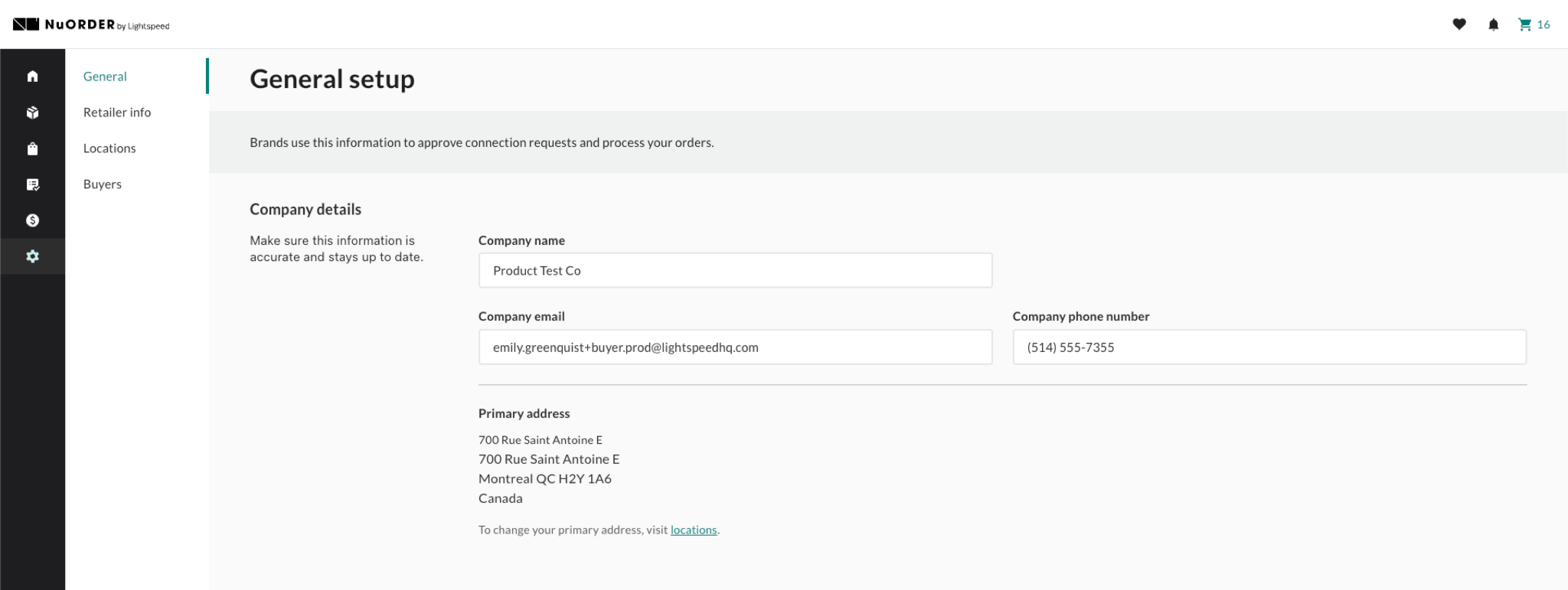Focus the Company email input field
This screenshot has width=1568, height=590.
click(x=735, y=347)
